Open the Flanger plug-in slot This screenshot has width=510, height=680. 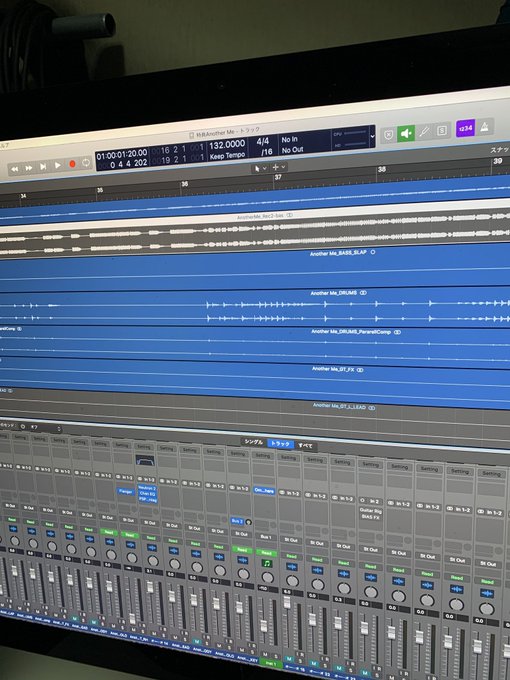point(125,492)
